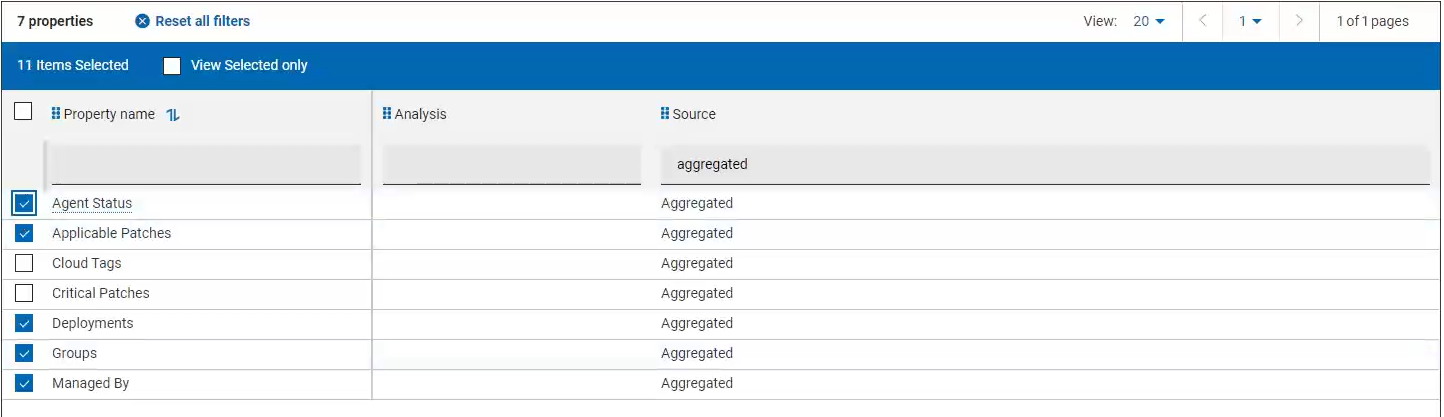1444x417 pixels.
Task: Open the Agent Status property link
Action: pyautogui.click(x=92, y=204)
